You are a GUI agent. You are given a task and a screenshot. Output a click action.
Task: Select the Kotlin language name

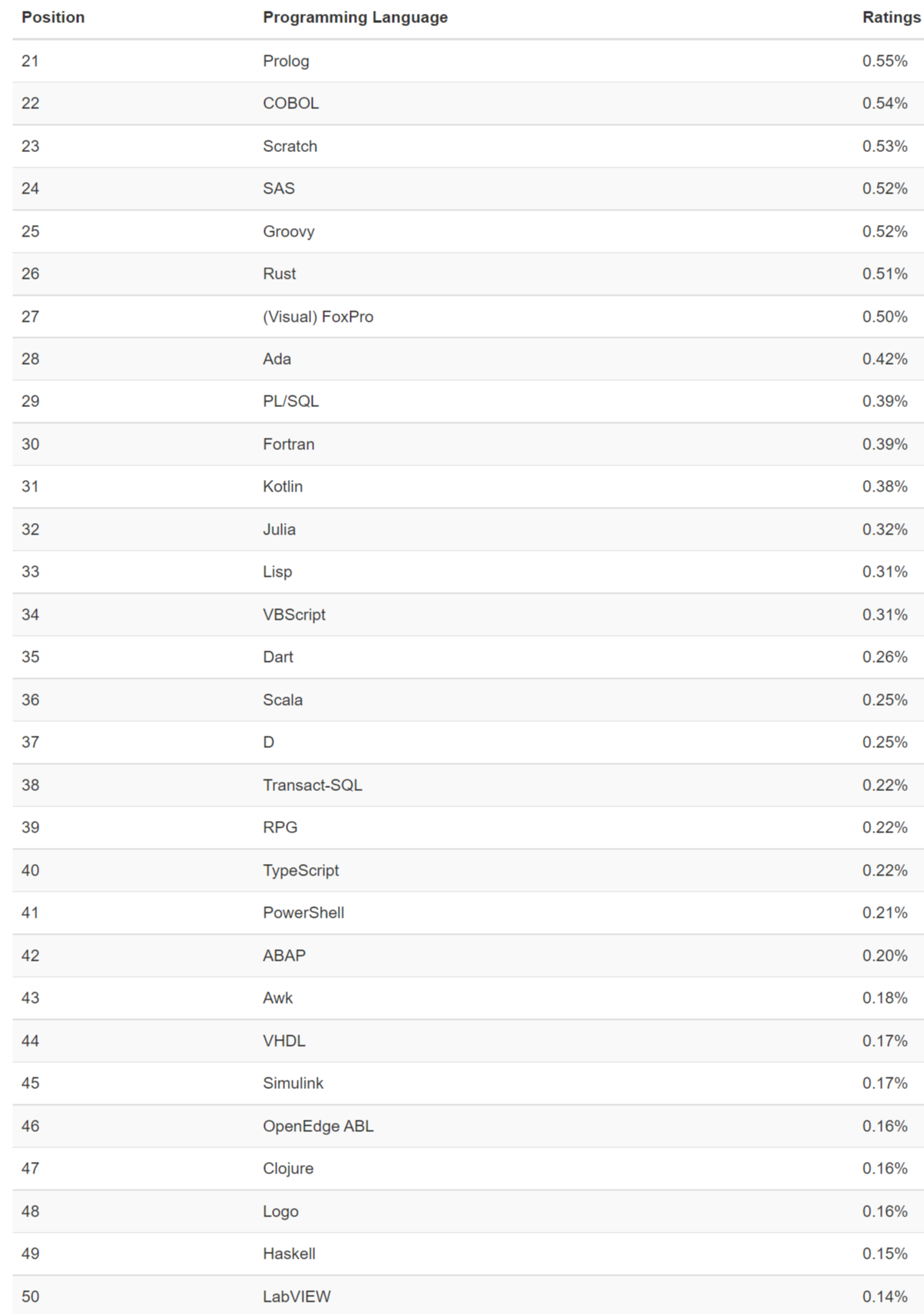pyautogui.click(x=283, y=486)
